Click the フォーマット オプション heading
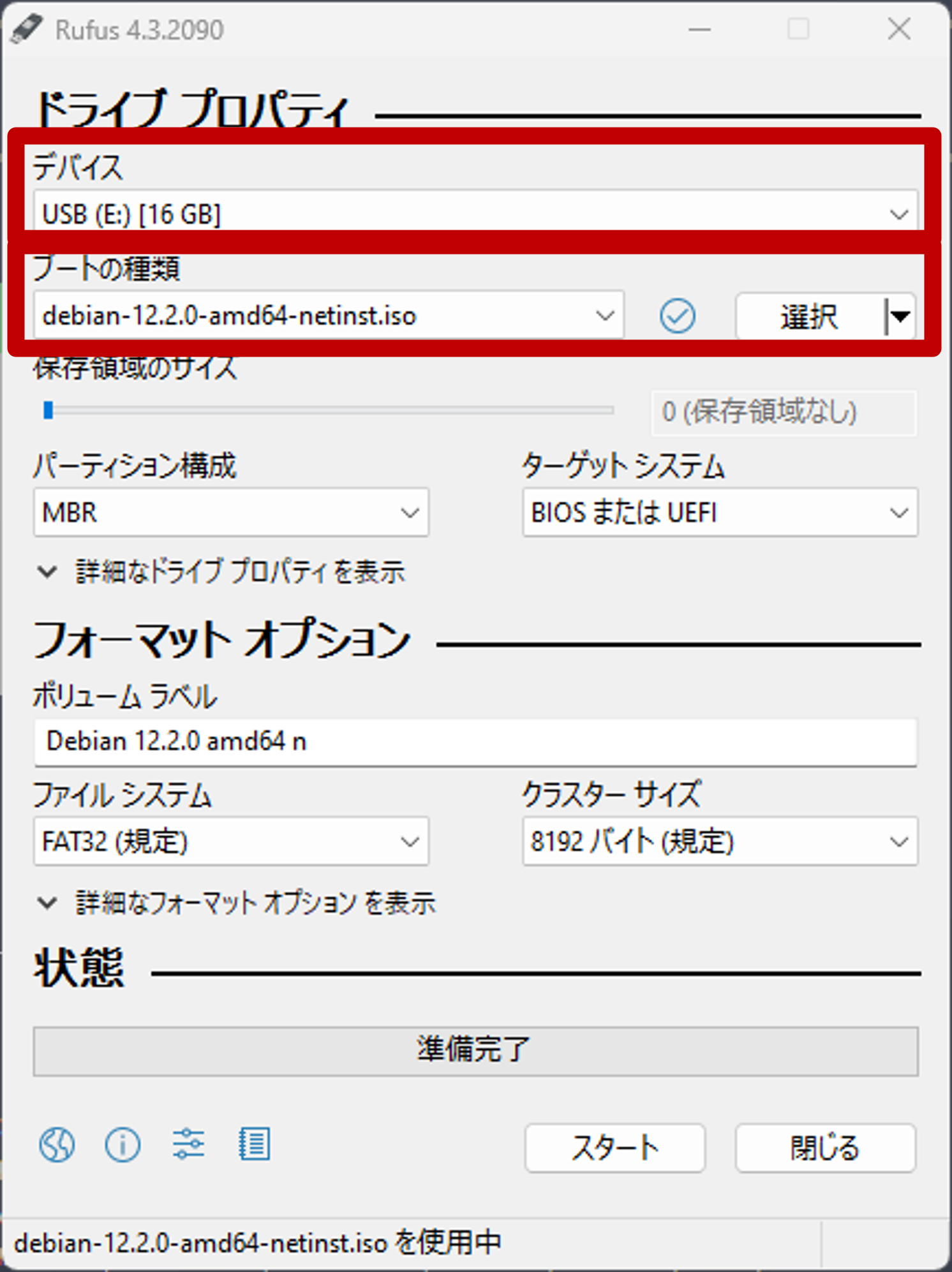The width and height of the screenshot is (952, 1272). pos(221,639)
